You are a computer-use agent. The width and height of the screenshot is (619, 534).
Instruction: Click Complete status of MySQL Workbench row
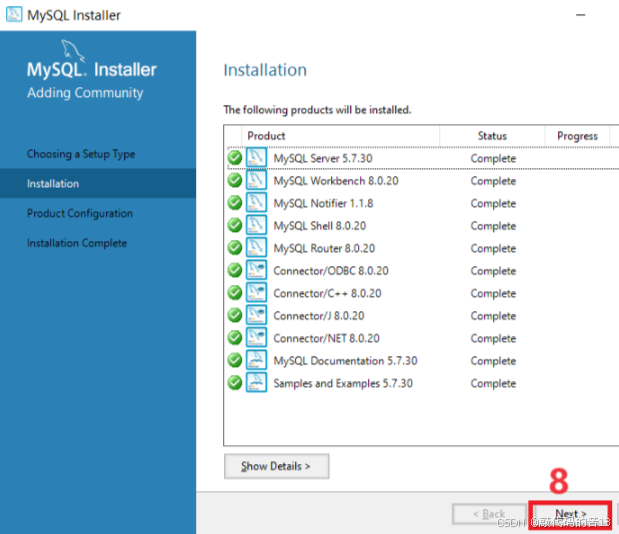click(x=493, y=181)
